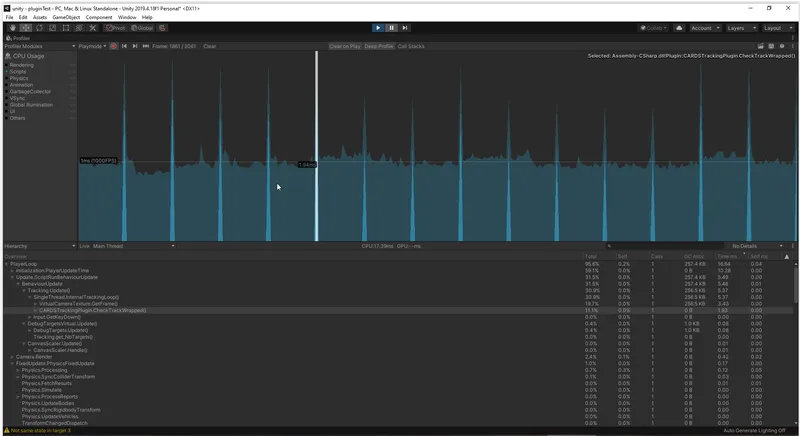Image resolution: width=800 pixels, height=436 pixels.
Task: Click the Clear button in Profiler
Action: [x=209, y=46]
